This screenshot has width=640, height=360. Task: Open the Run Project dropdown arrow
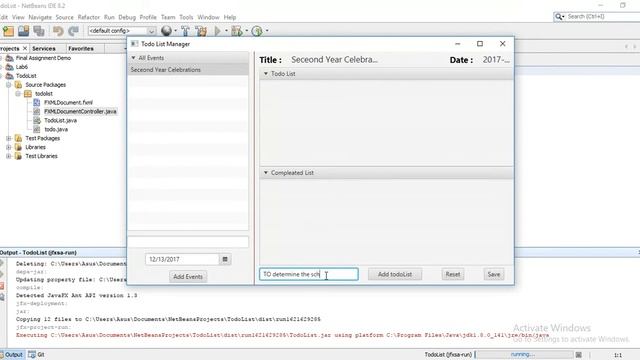click(226, 31)
